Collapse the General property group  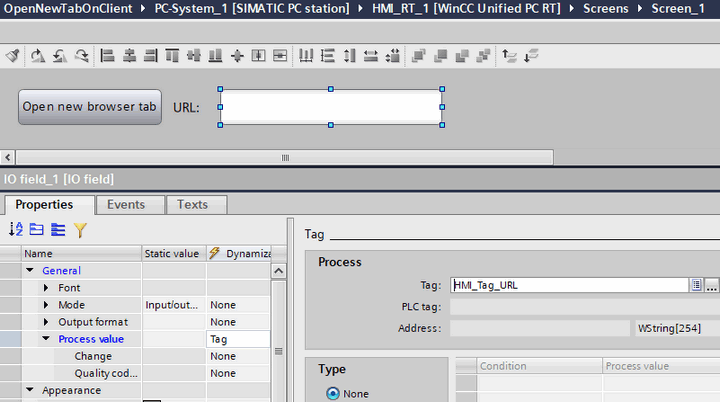click(x=30, y=270)
